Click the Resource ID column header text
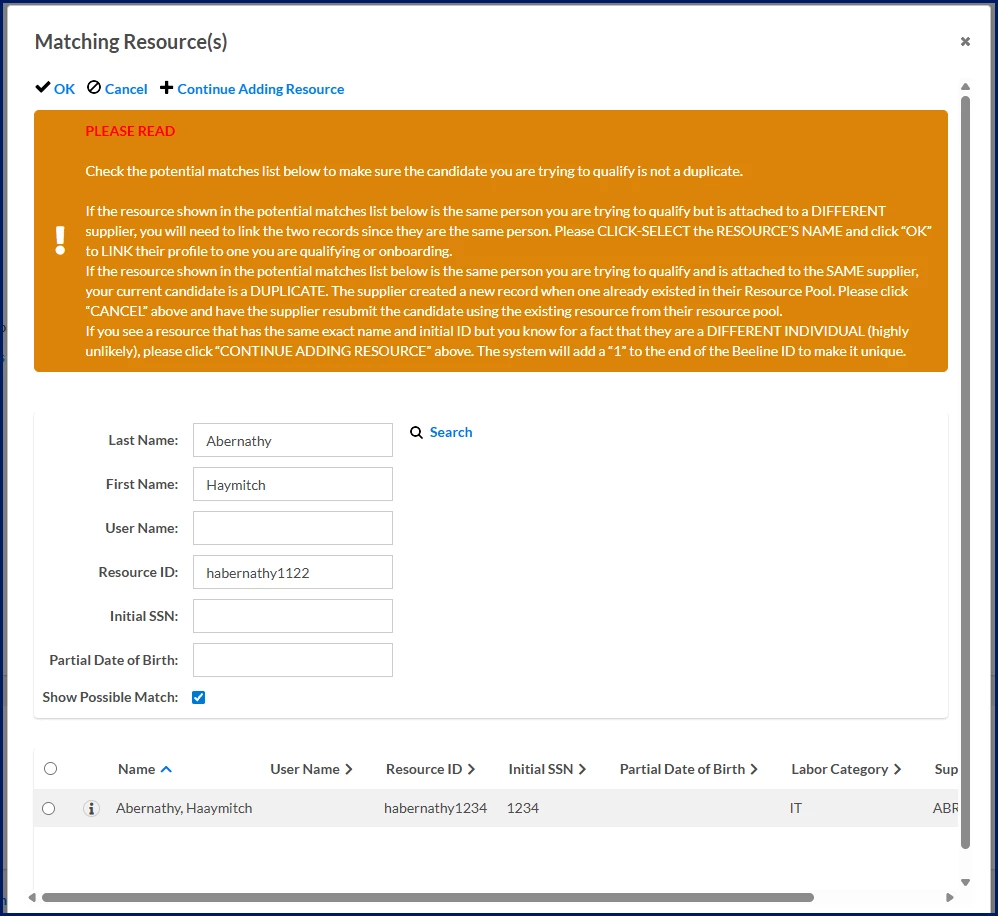 click(x=424, y=770)
